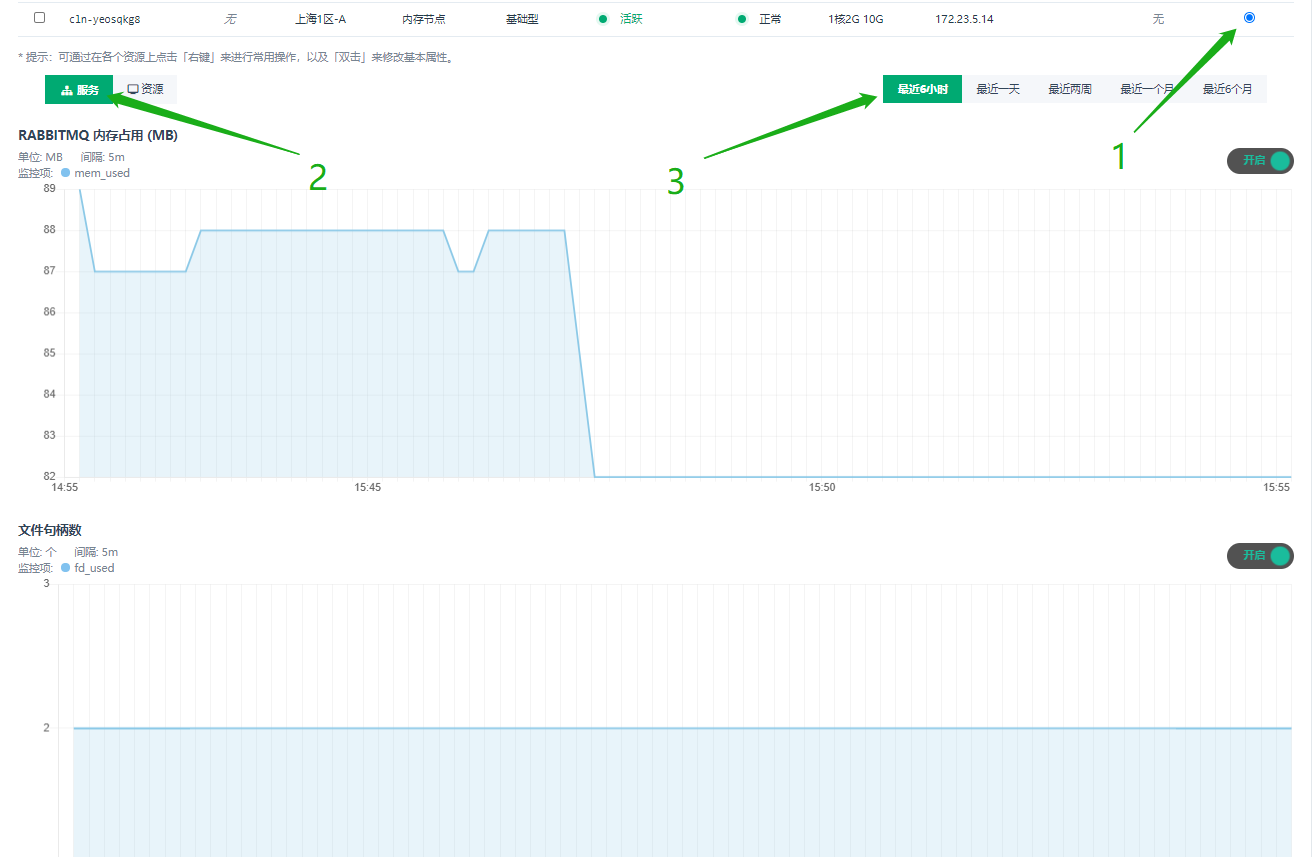1312x857 pixels.
Task: Toggle the 文件句柄数 chart 开启 switch
Action: (x=1260, y=556)
